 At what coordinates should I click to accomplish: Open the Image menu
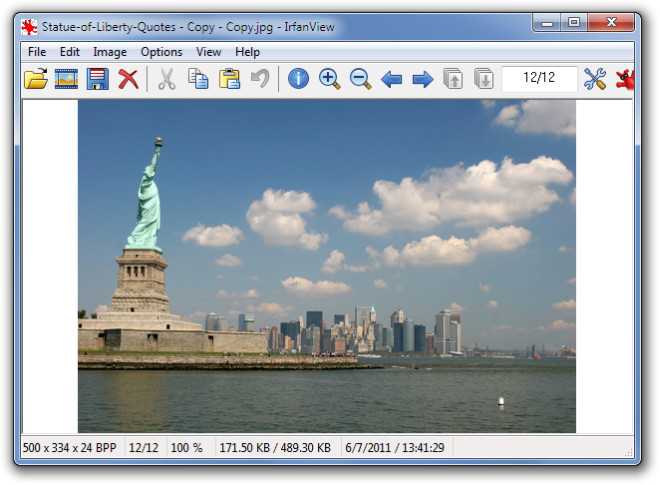click(110, 52)
